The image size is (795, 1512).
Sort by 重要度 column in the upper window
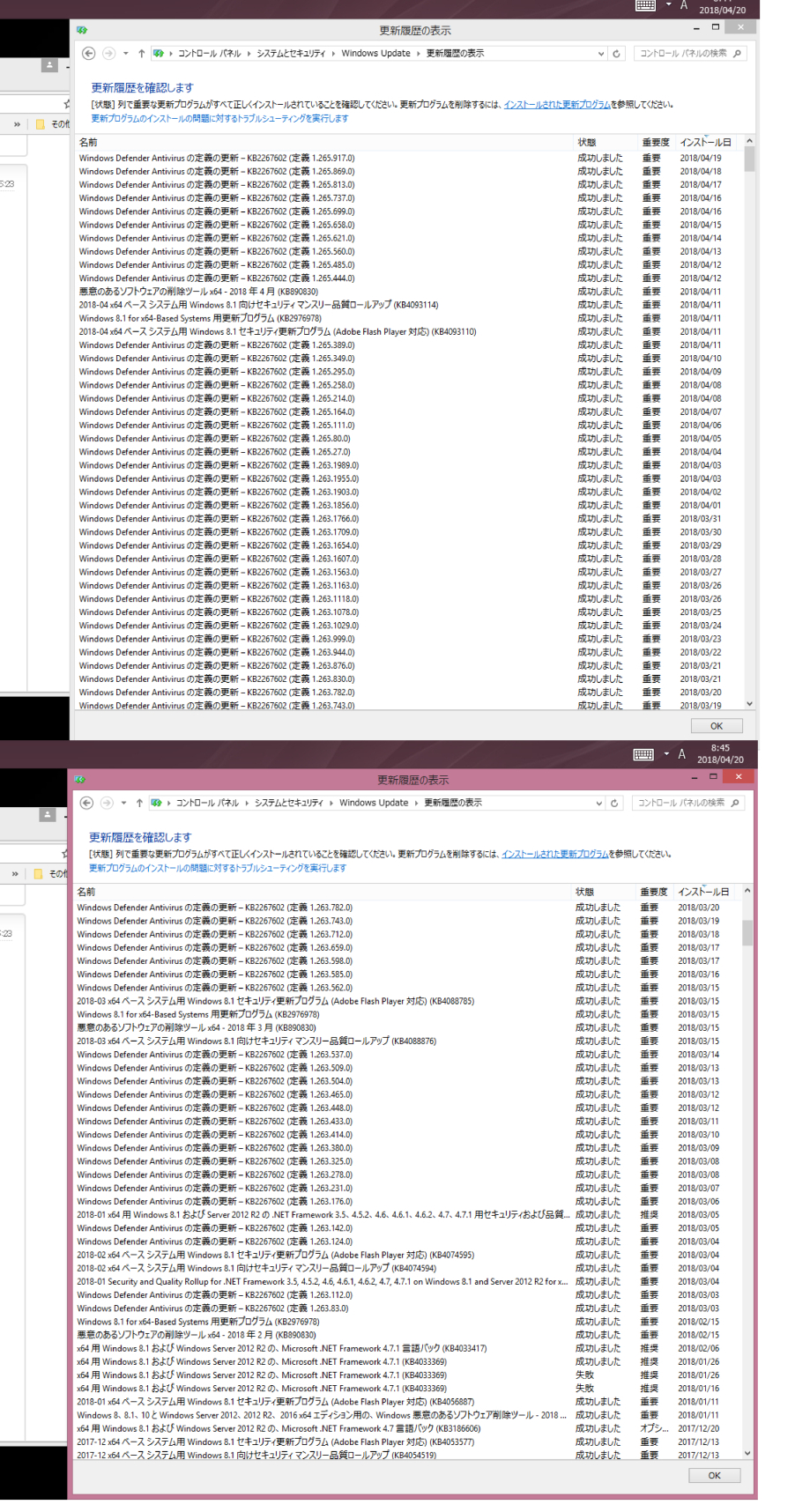click(x=657, y=142)
